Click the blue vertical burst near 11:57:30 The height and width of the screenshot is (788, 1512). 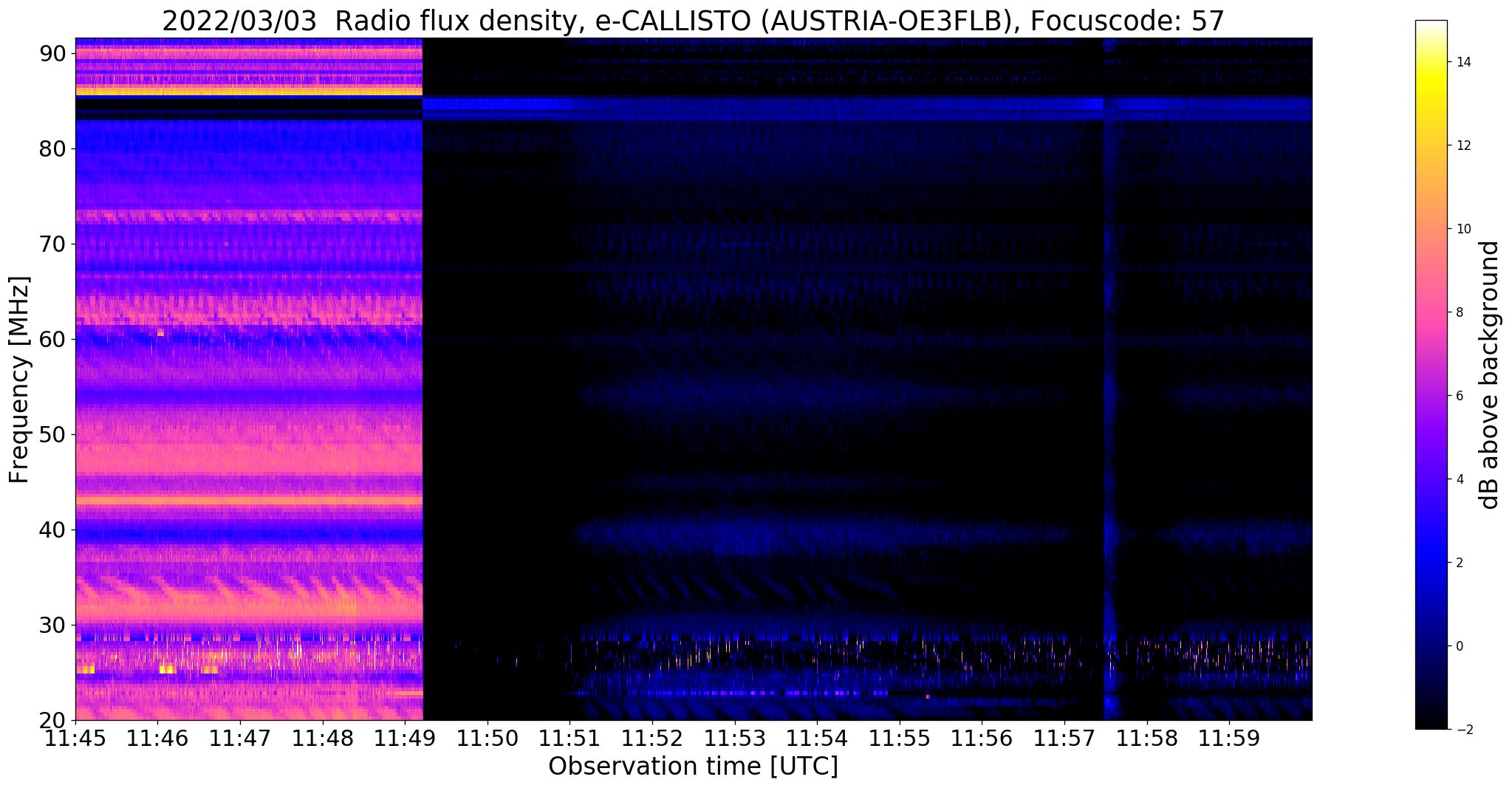(x=1108, y=379)
